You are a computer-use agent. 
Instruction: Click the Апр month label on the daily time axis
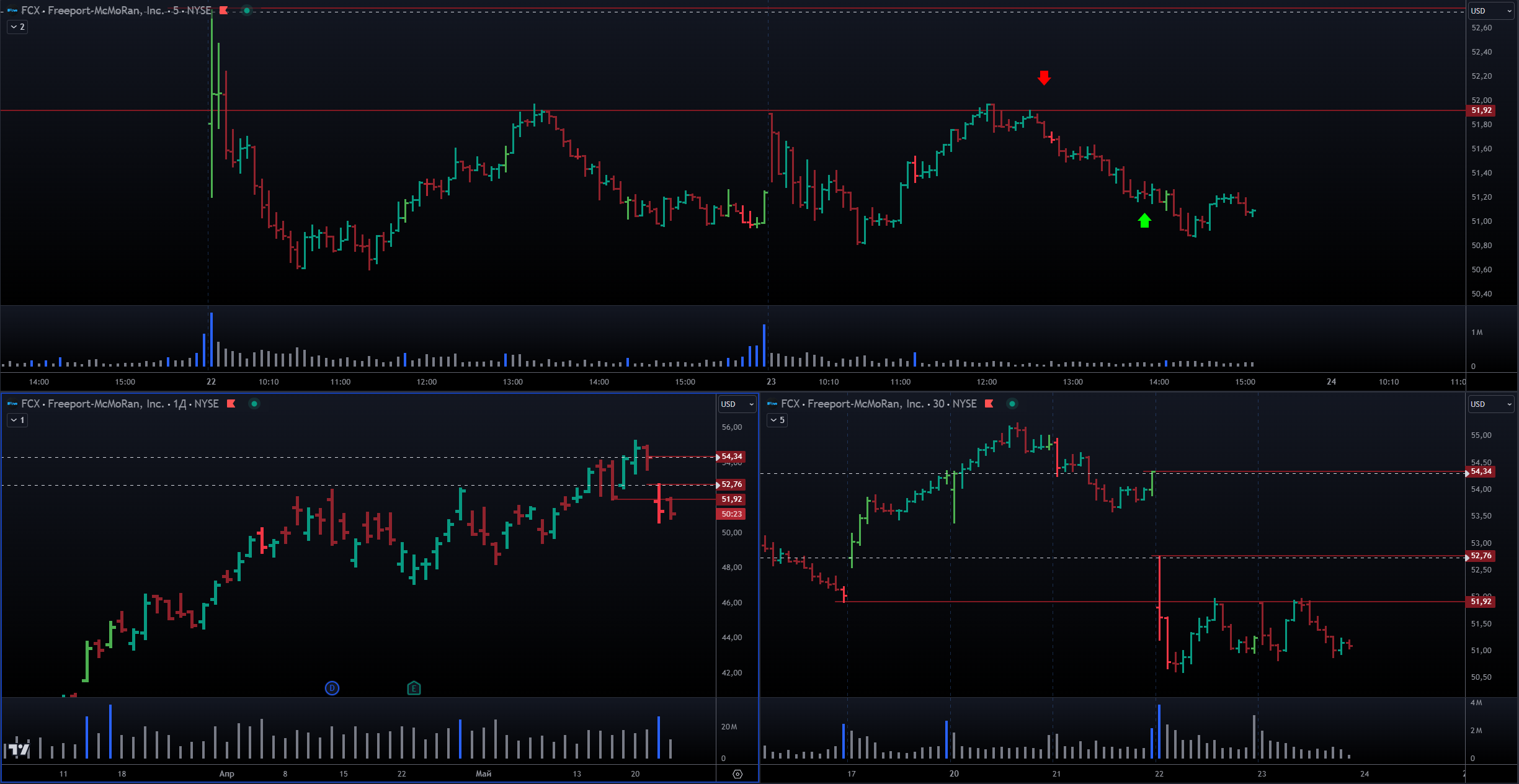point(227,774)
